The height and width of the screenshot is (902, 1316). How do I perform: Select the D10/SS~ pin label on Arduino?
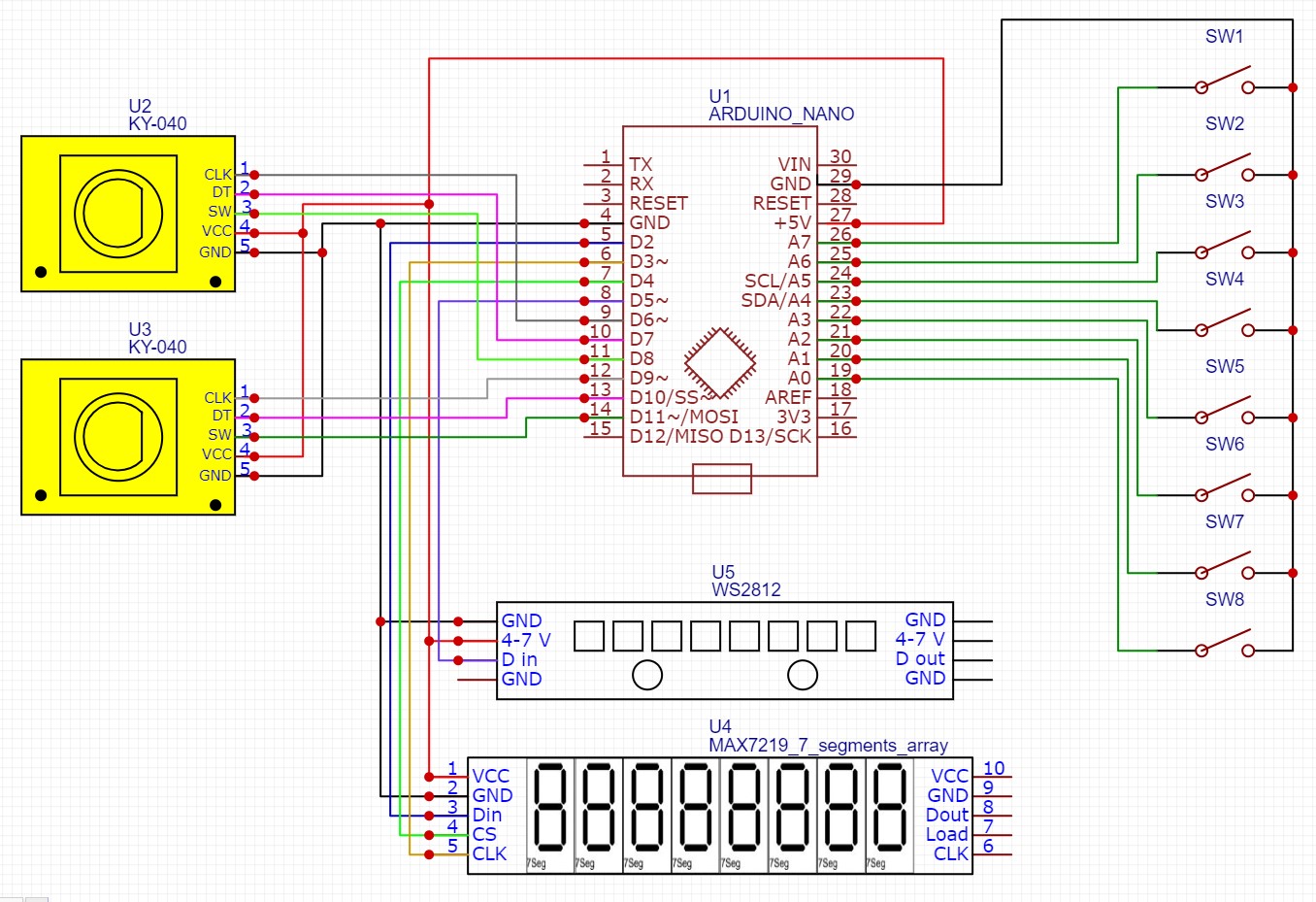click(x=672, y=398)
